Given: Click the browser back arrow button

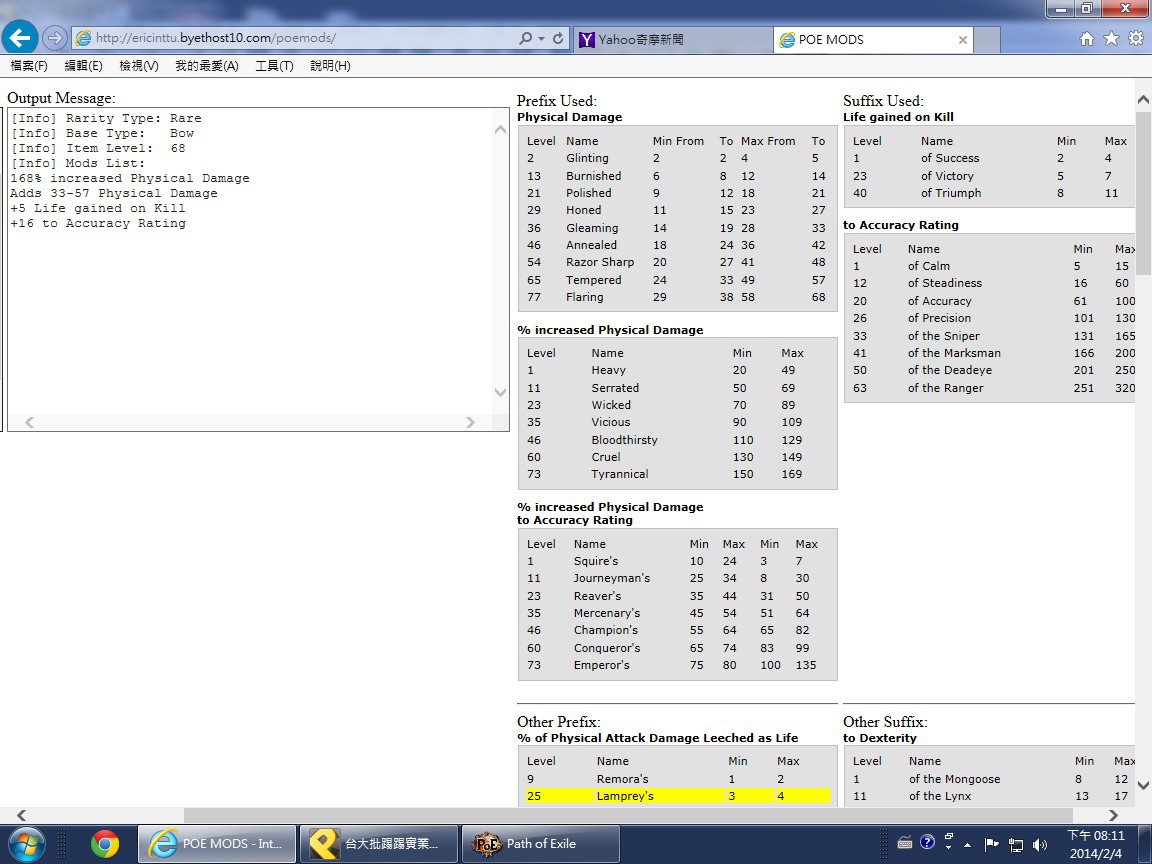Looking at the screenshot, I should click(x=20, y=38).
